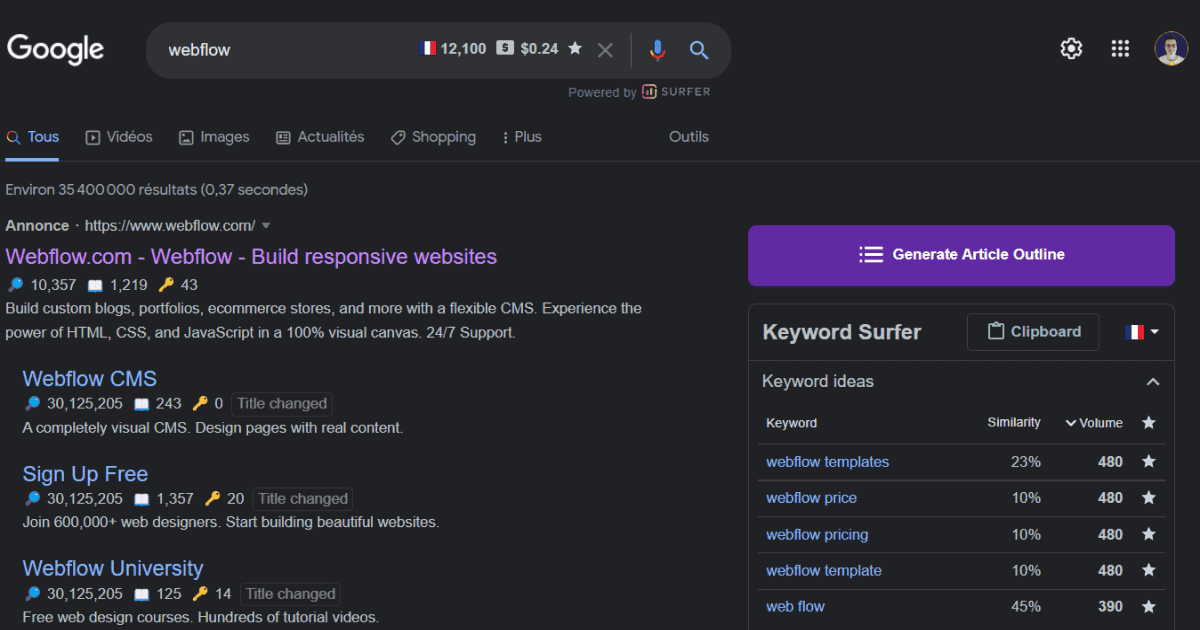Viewport: 1200px width, 630px height.
Task: Switch to the Actualités tab
Action: 320,137
